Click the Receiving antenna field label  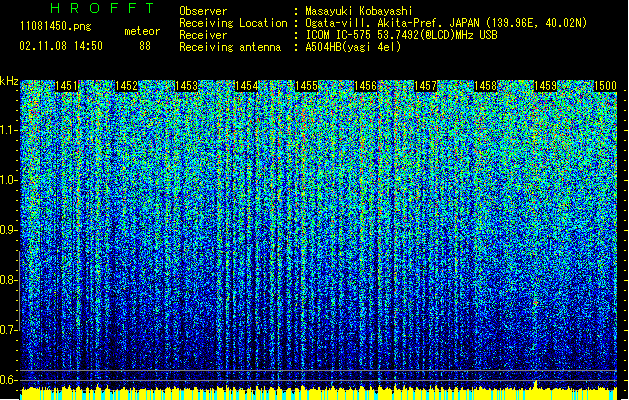click(x=230, y=47)
